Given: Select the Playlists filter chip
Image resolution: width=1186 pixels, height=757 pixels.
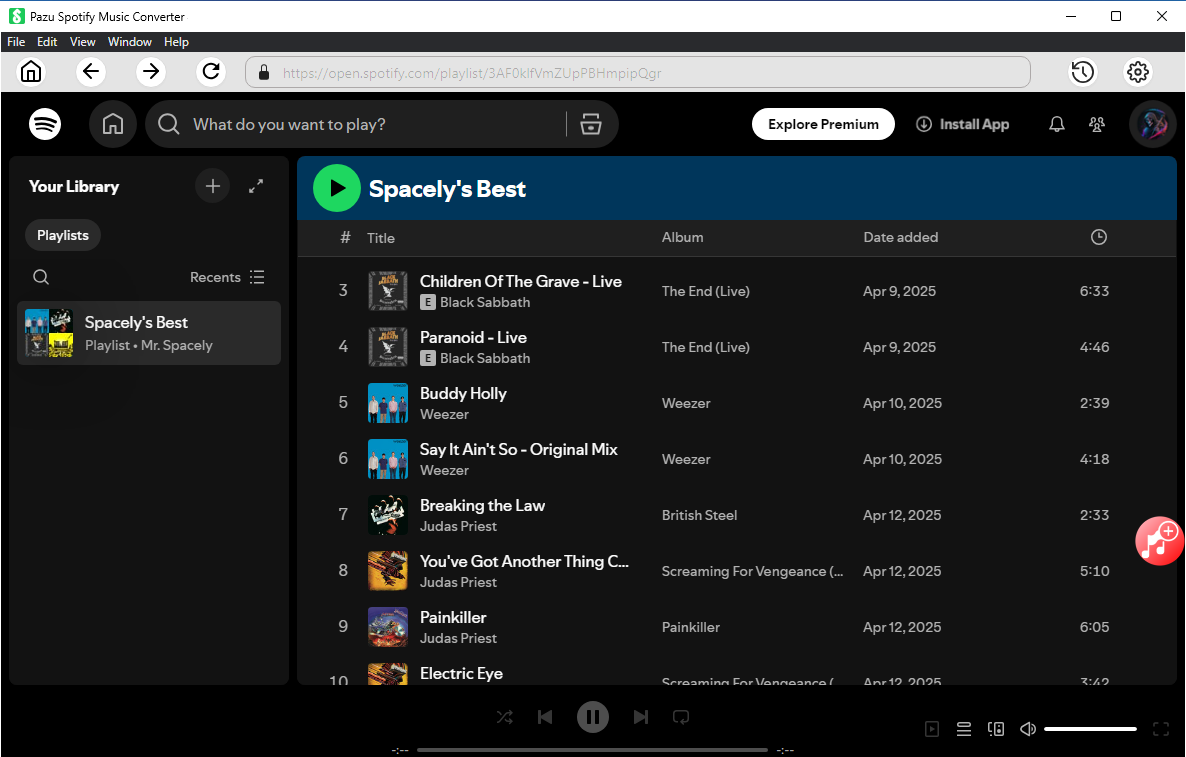Looking at the screenshot, I should (63, 235).
